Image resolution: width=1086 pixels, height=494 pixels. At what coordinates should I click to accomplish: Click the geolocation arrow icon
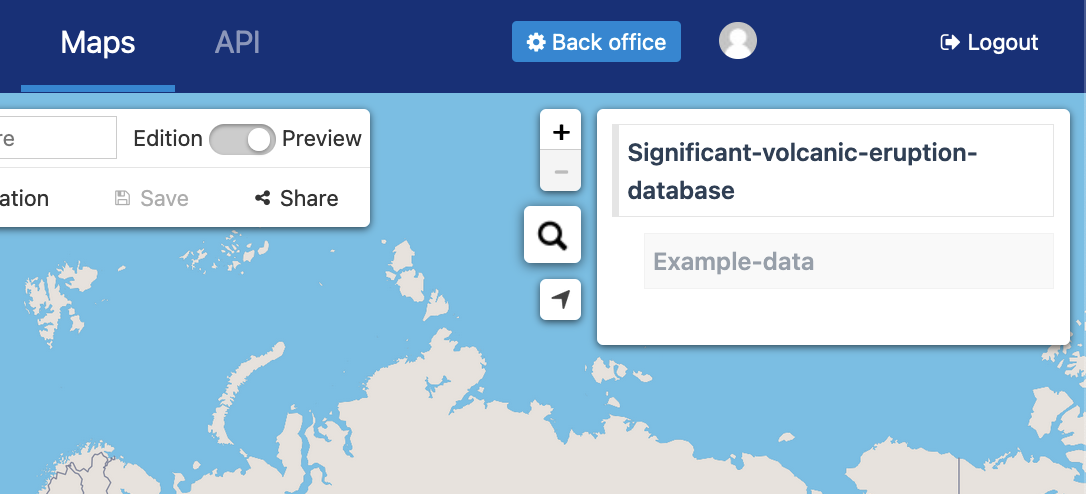pyautogui.click(x=561, y=300)
